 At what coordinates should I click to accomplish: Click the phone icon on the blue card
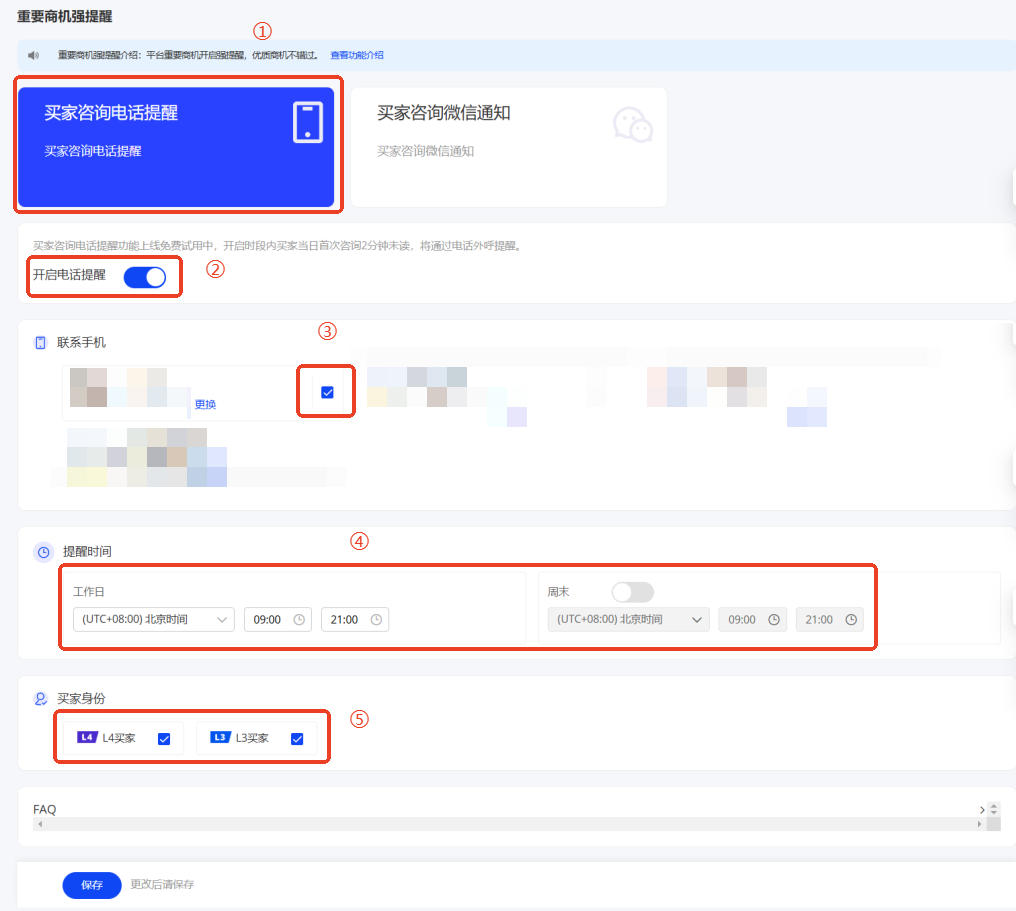coord(308,122)
